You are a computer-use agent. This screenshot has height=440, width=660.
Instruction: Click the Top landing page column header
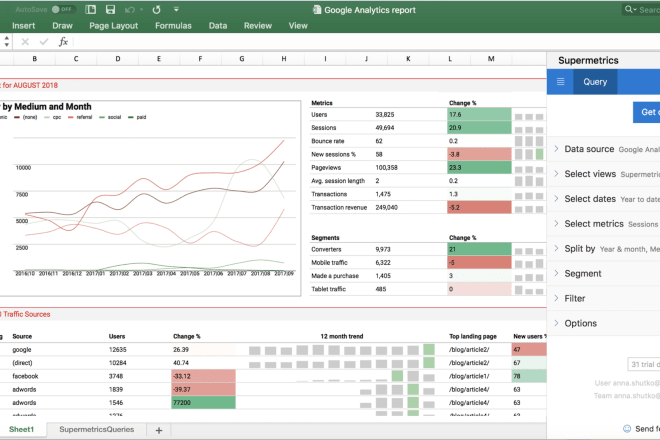point(473,336)
